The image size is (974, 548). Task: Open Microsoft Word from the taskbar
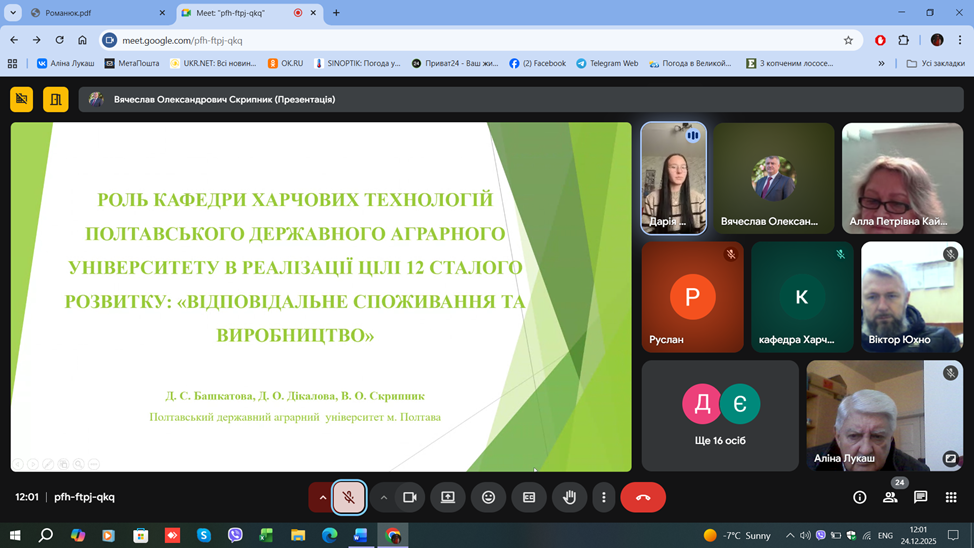360,535
